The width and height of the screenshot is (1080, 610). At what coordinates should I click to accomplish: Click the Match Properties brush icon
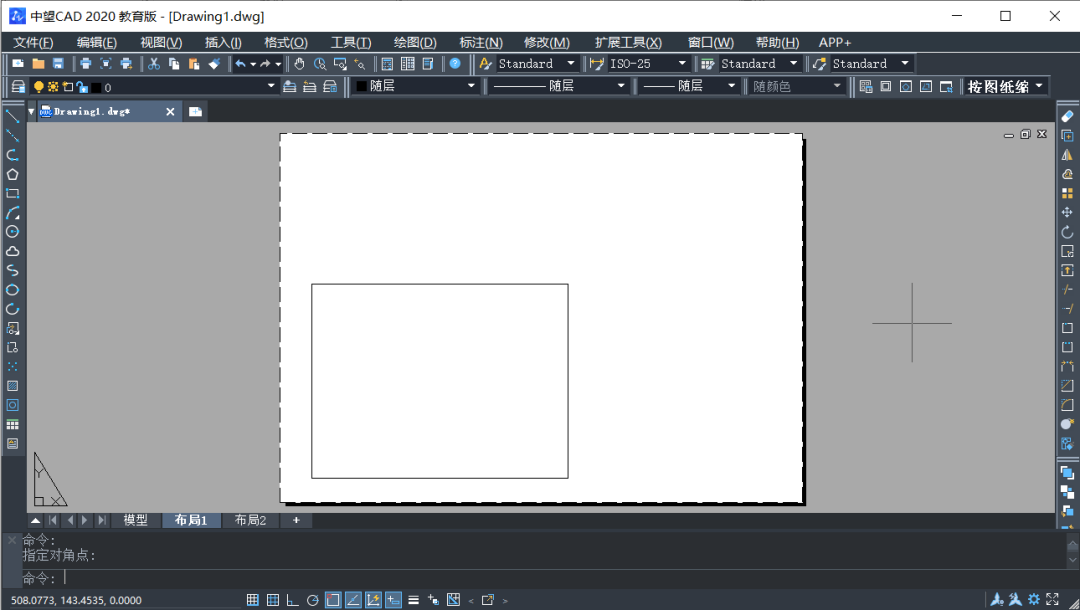(x=214, y=63)
